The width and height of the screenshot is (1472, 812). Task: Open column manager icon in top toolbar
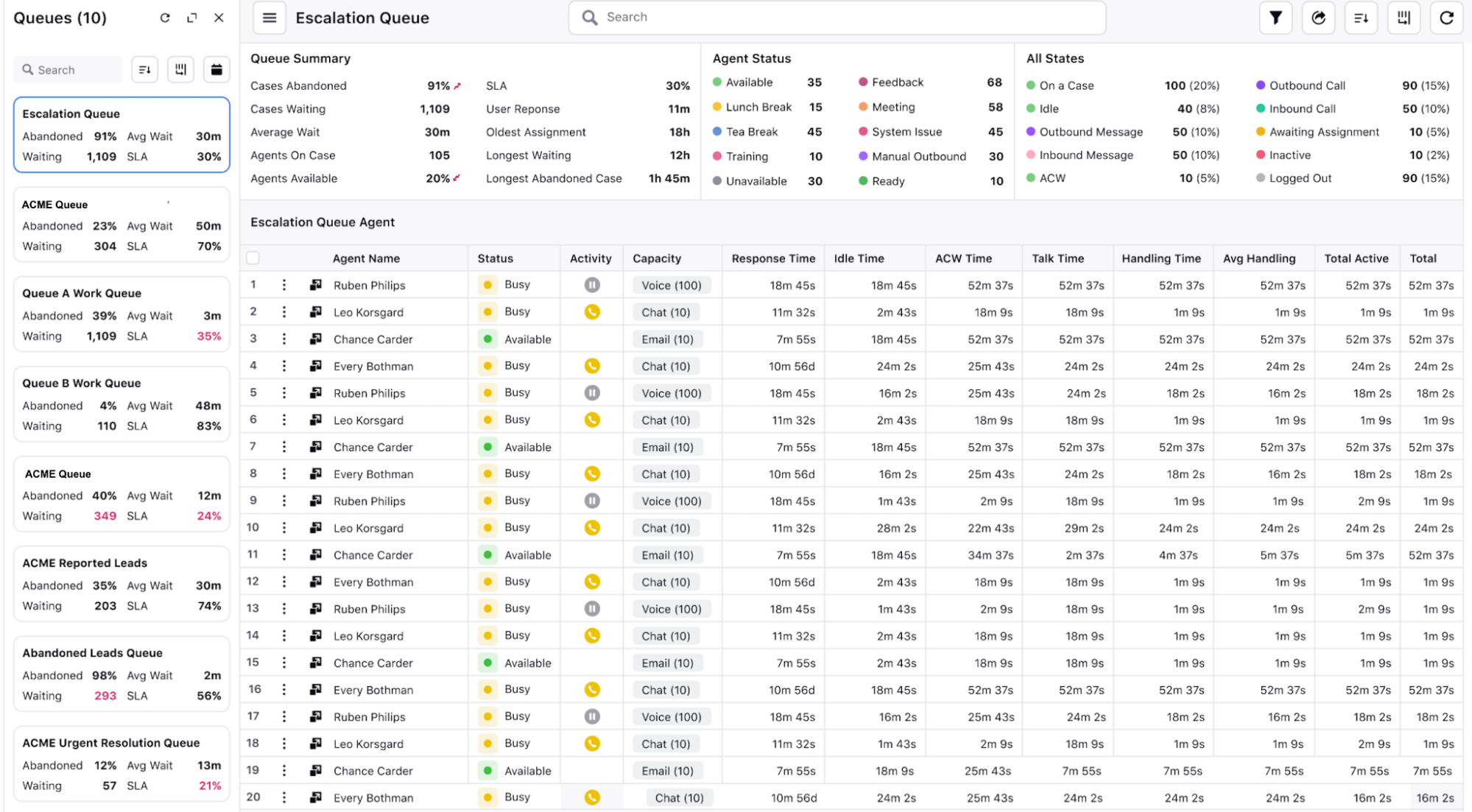coord(1404,18)
